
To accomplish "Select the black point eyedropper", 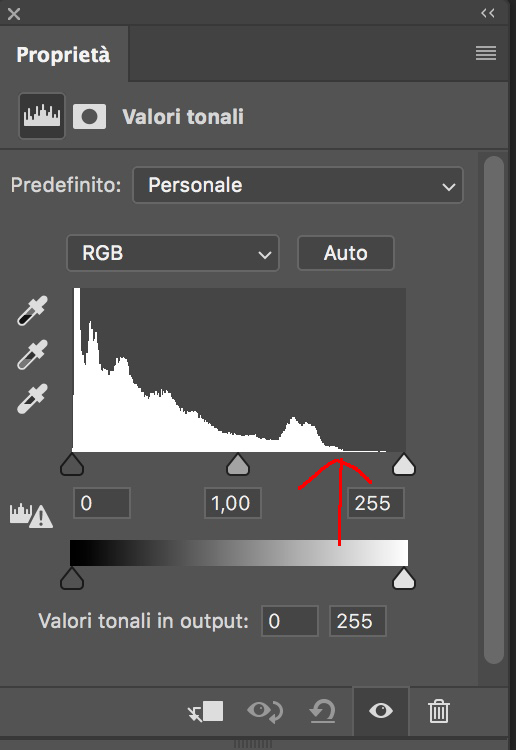I will [33, 310].
